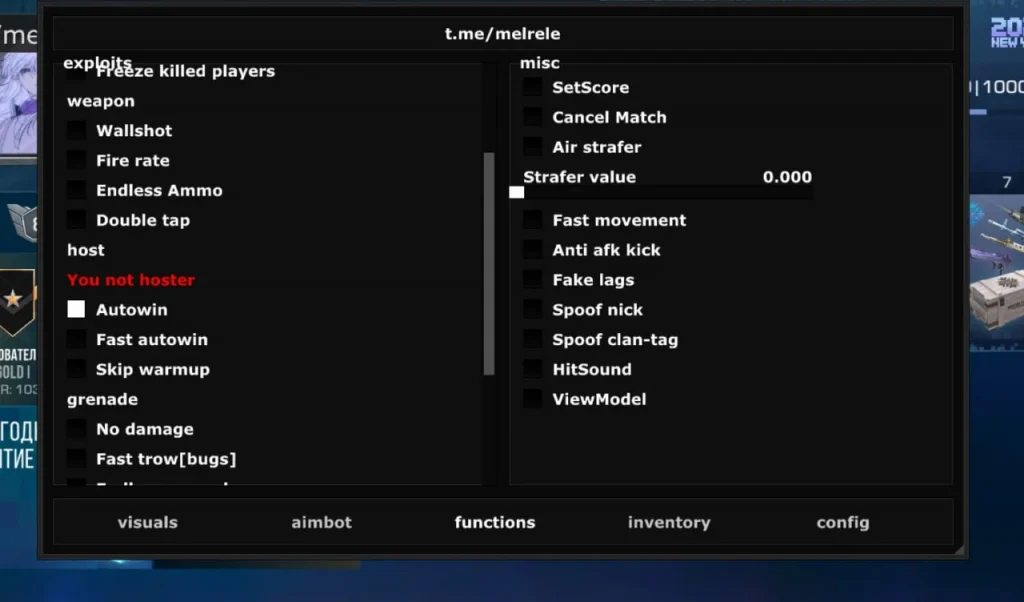This screenshot has width=1024, height=602.
Task: Check the grenade No damage box
Action: 76,429
